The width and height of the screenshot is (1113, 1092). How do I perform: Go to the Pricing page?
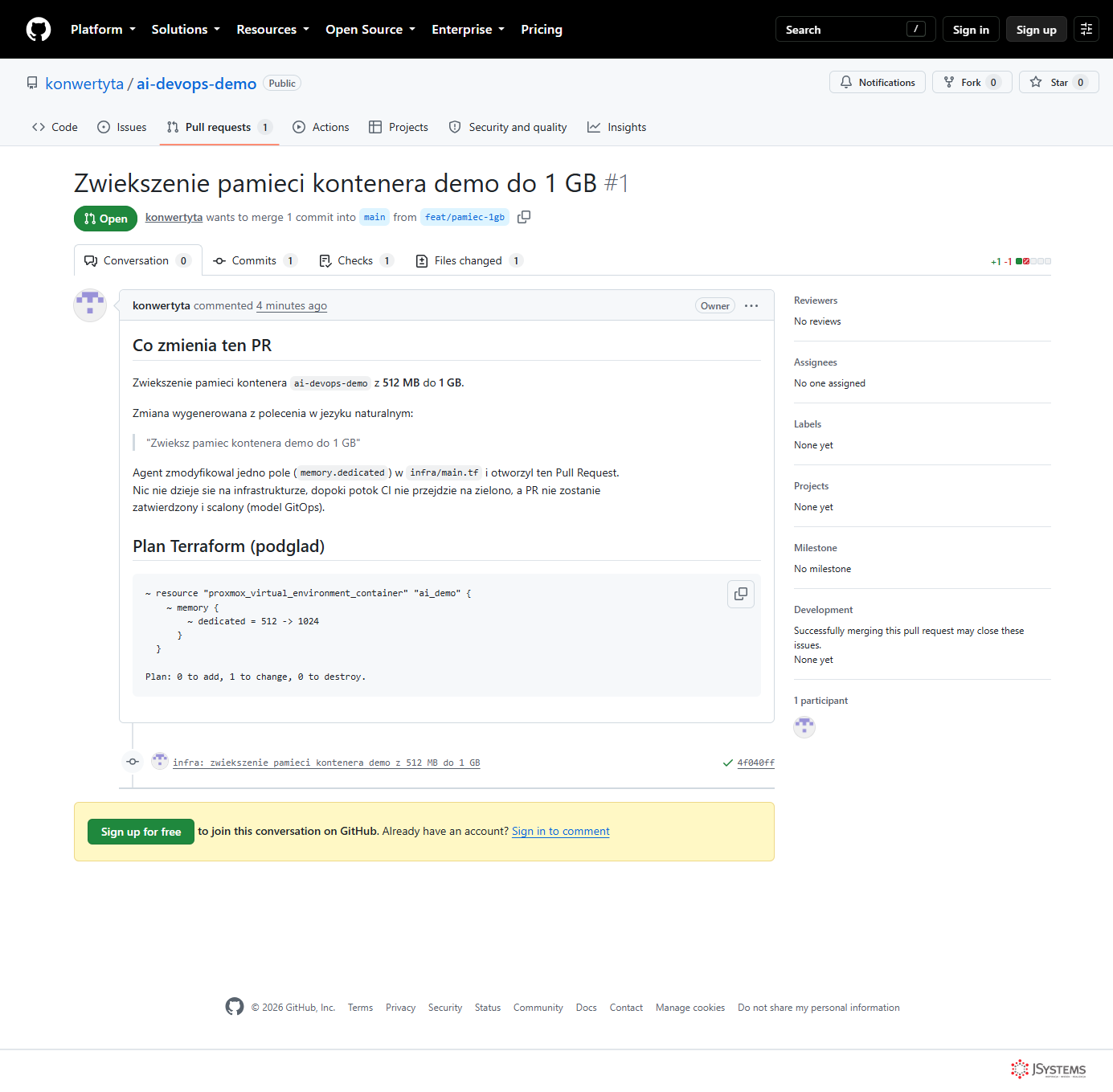tap(542, 30)
